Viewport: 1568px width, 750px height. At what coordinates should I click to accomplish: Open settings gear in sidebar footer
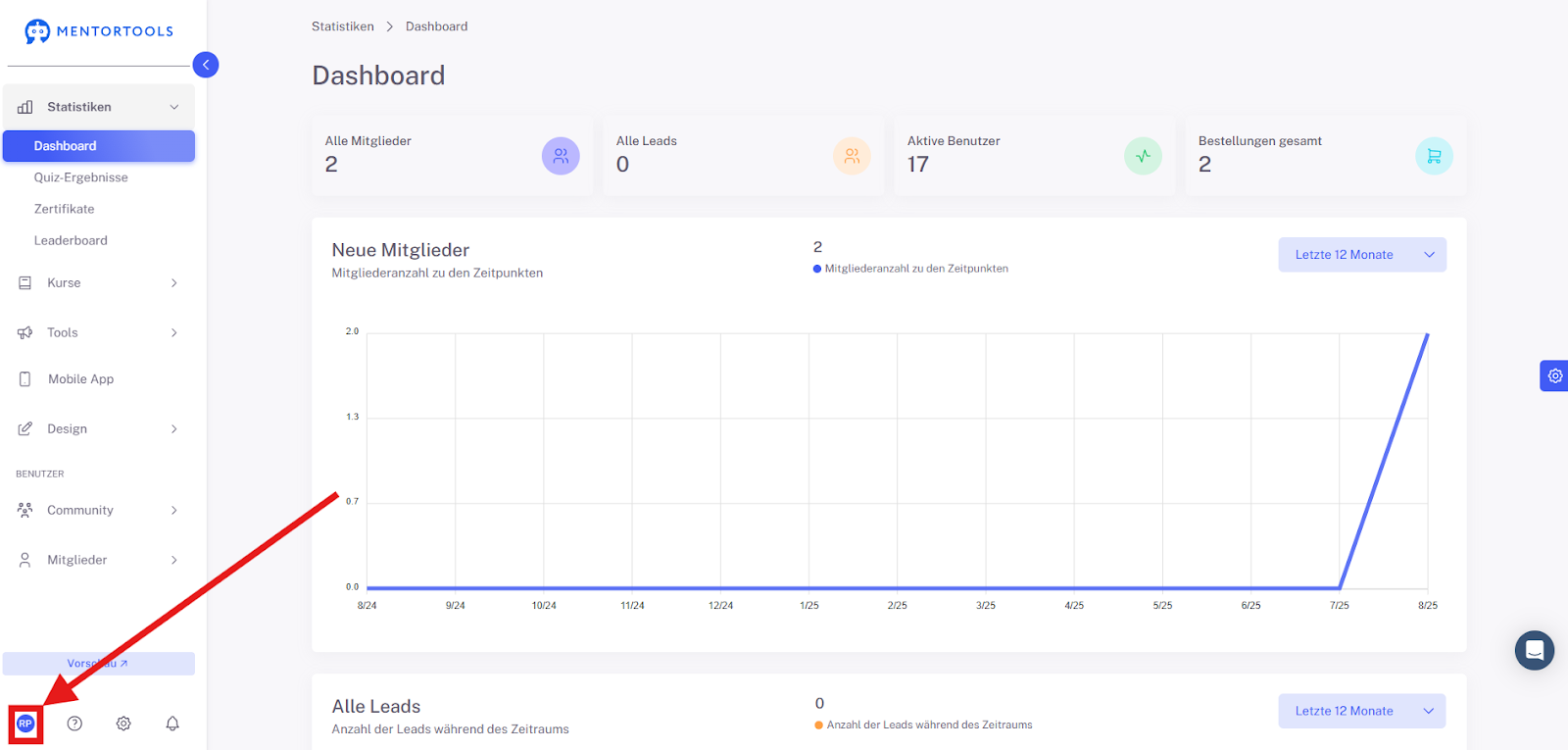pyautogui.click(x=123, y=724)
